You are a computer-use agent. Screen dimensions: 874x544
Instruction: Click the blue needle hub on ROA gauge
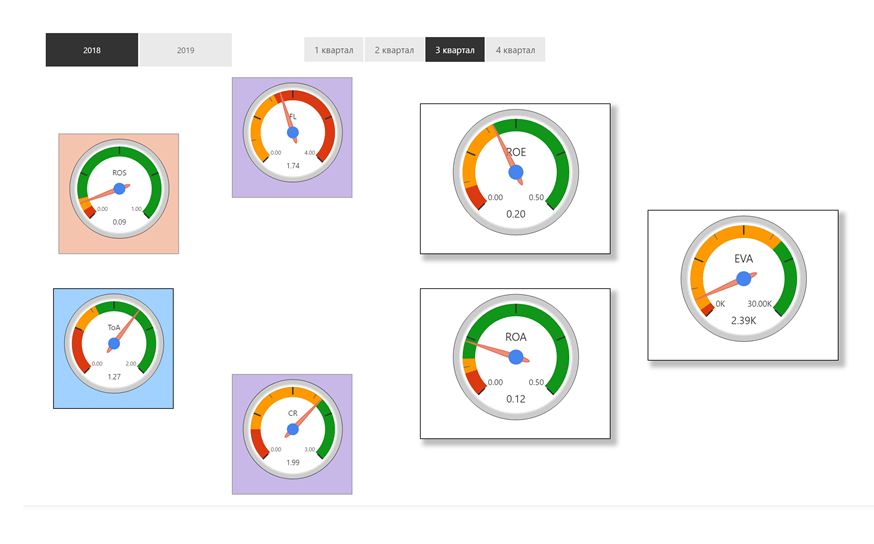point(516,358)
